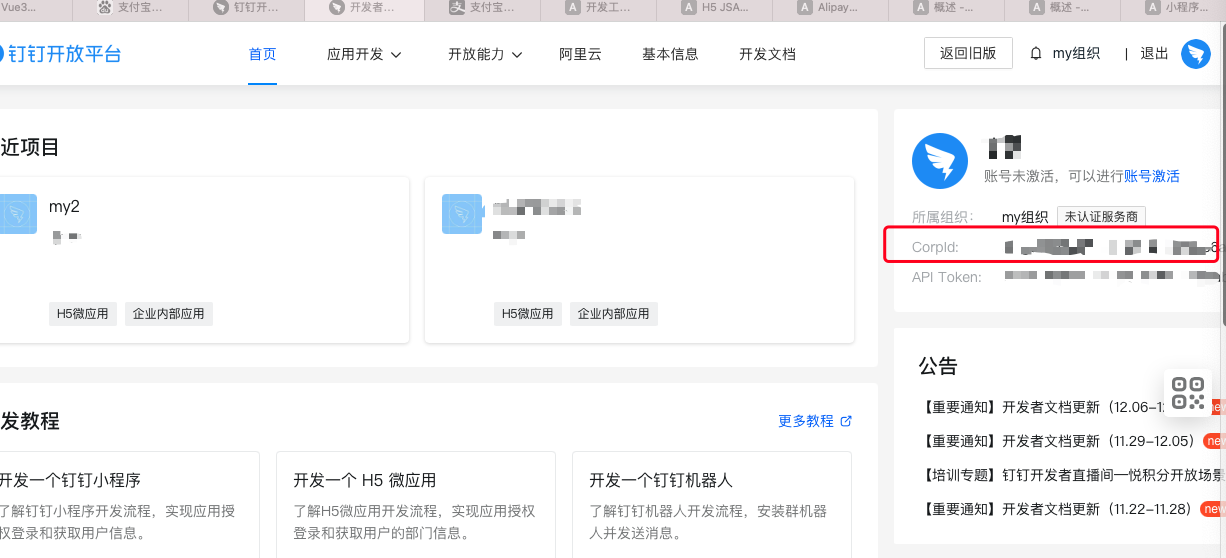Click H5微应用 tag on my2 card
This screenshot has width=1226, height=558.
tap(84, 314)
